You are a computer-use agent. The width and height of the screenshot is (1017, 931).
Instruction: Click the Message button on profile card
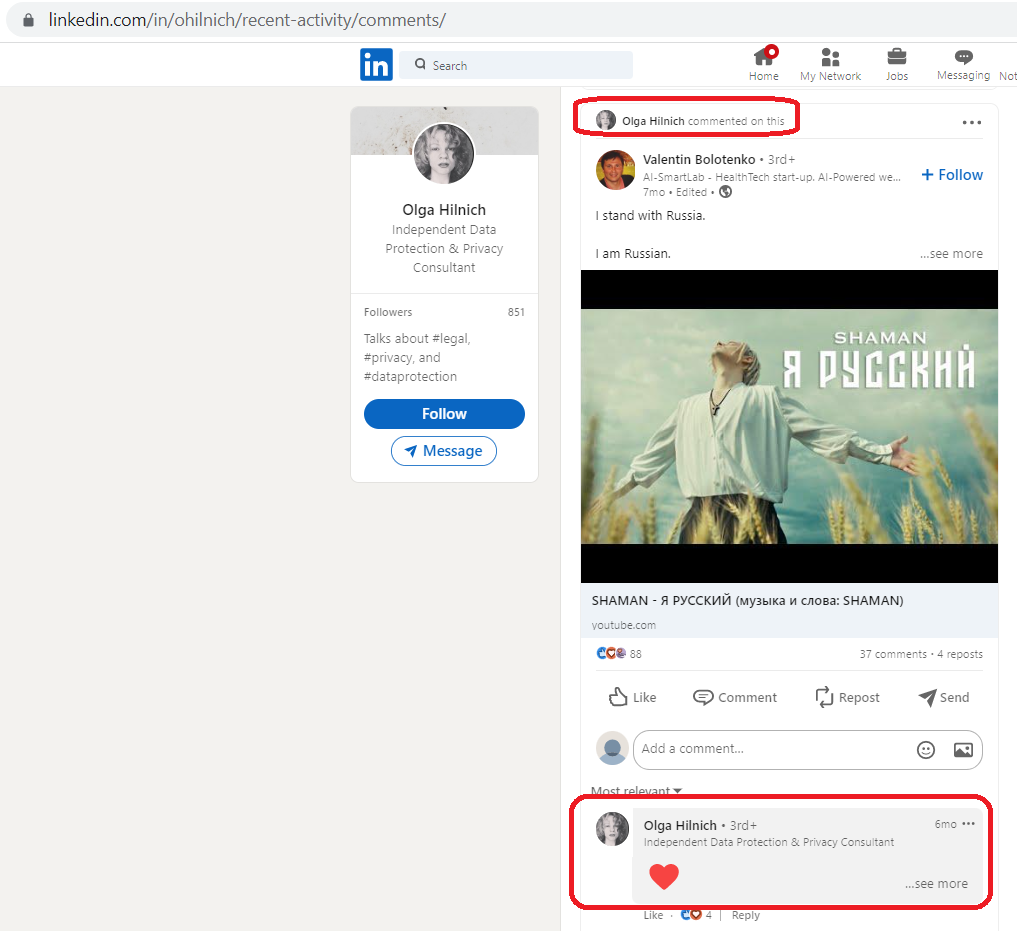[444, 451]
